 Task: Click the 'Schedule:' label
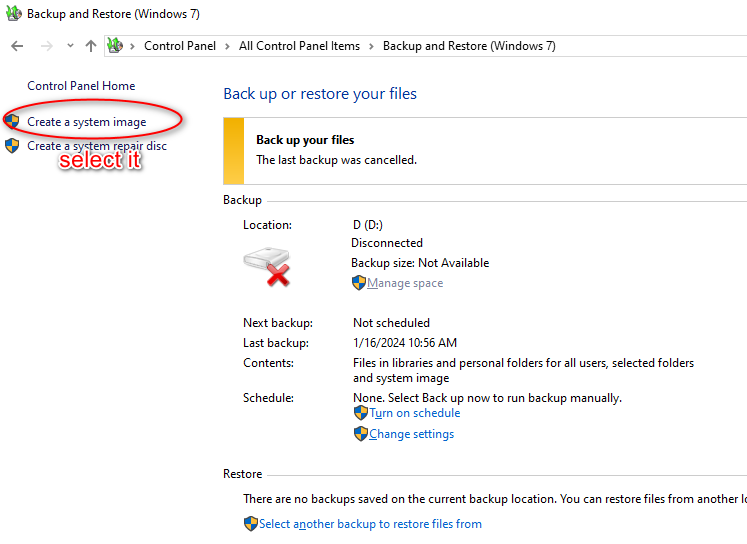[x=268, y=398]
